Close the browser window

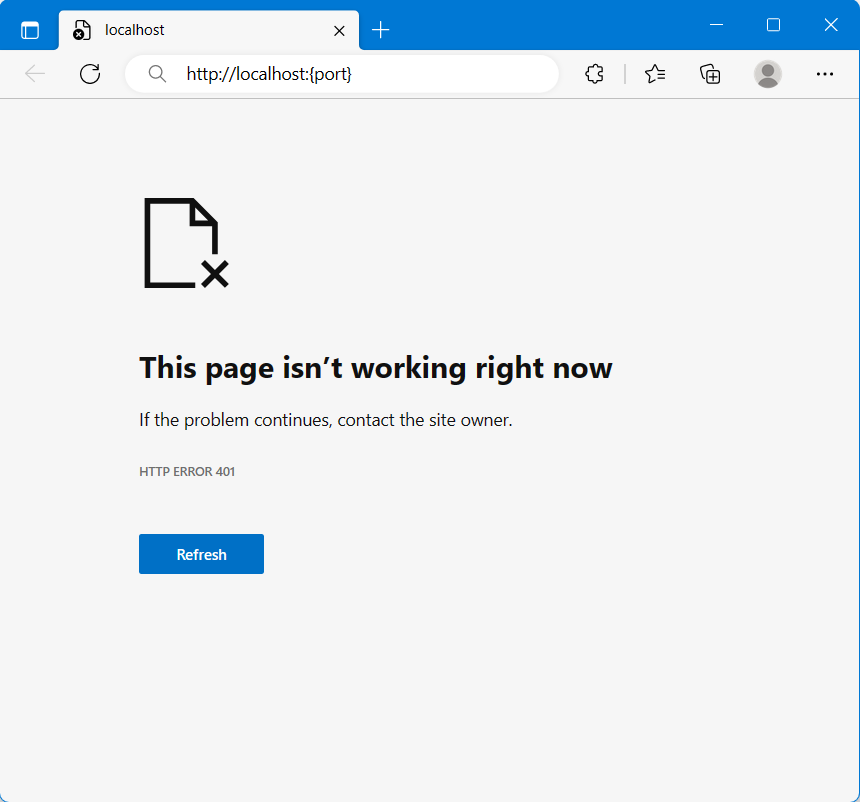tap(830, 25)
